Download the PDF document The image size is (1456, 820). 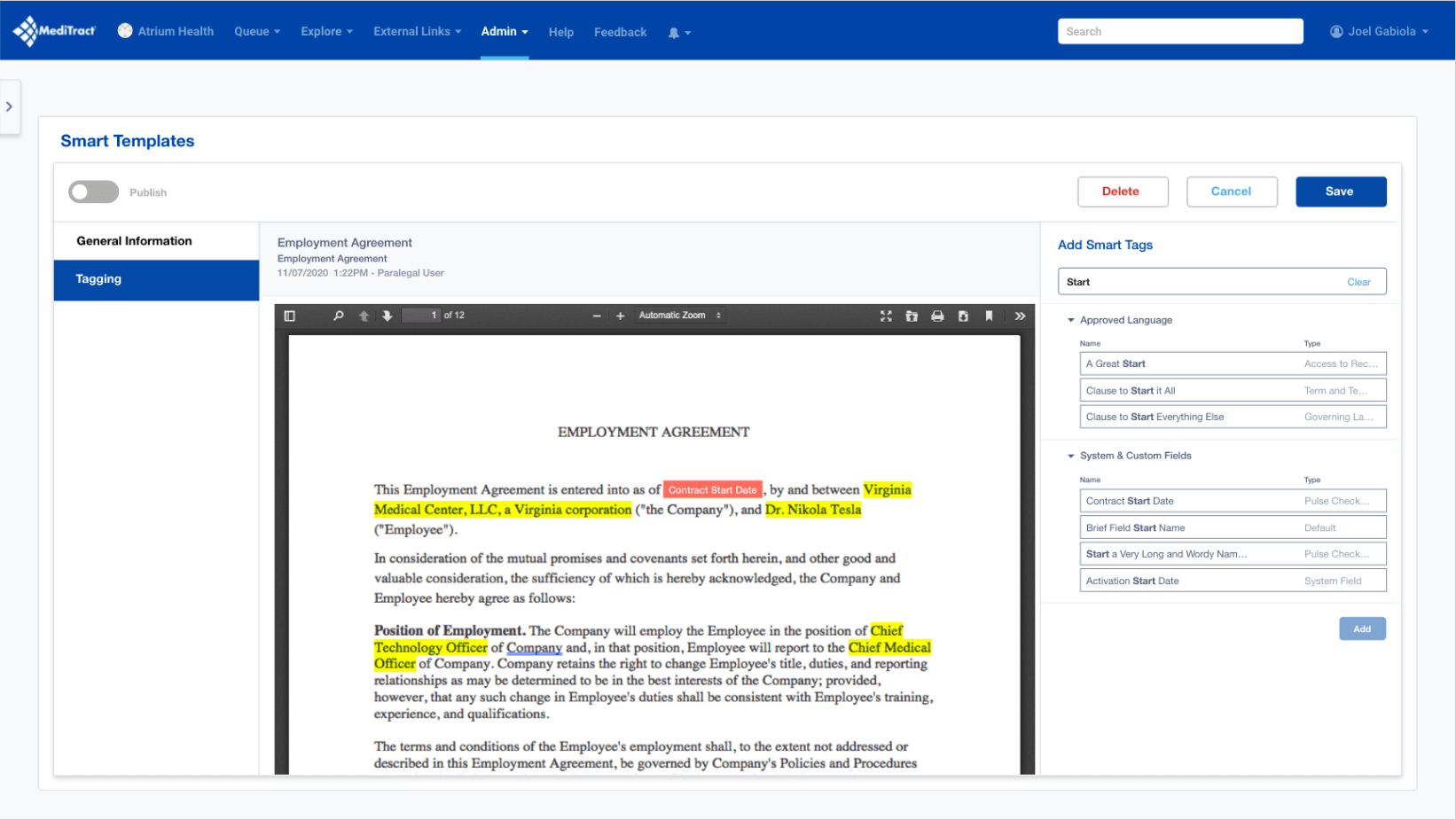pos(963,316)
